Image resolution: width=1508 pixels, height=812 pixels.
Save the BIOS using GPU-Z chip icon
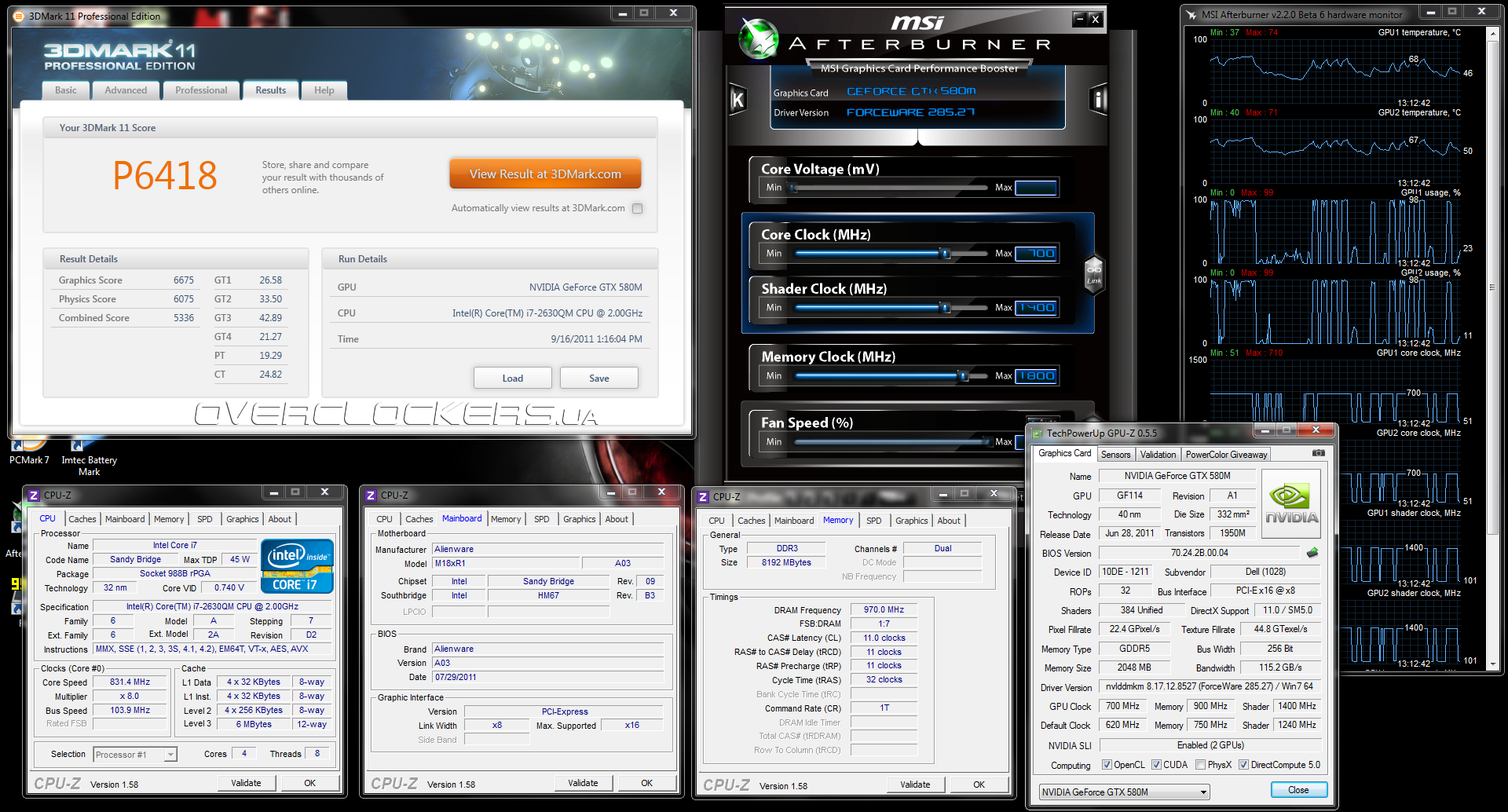click(1312, 553)
